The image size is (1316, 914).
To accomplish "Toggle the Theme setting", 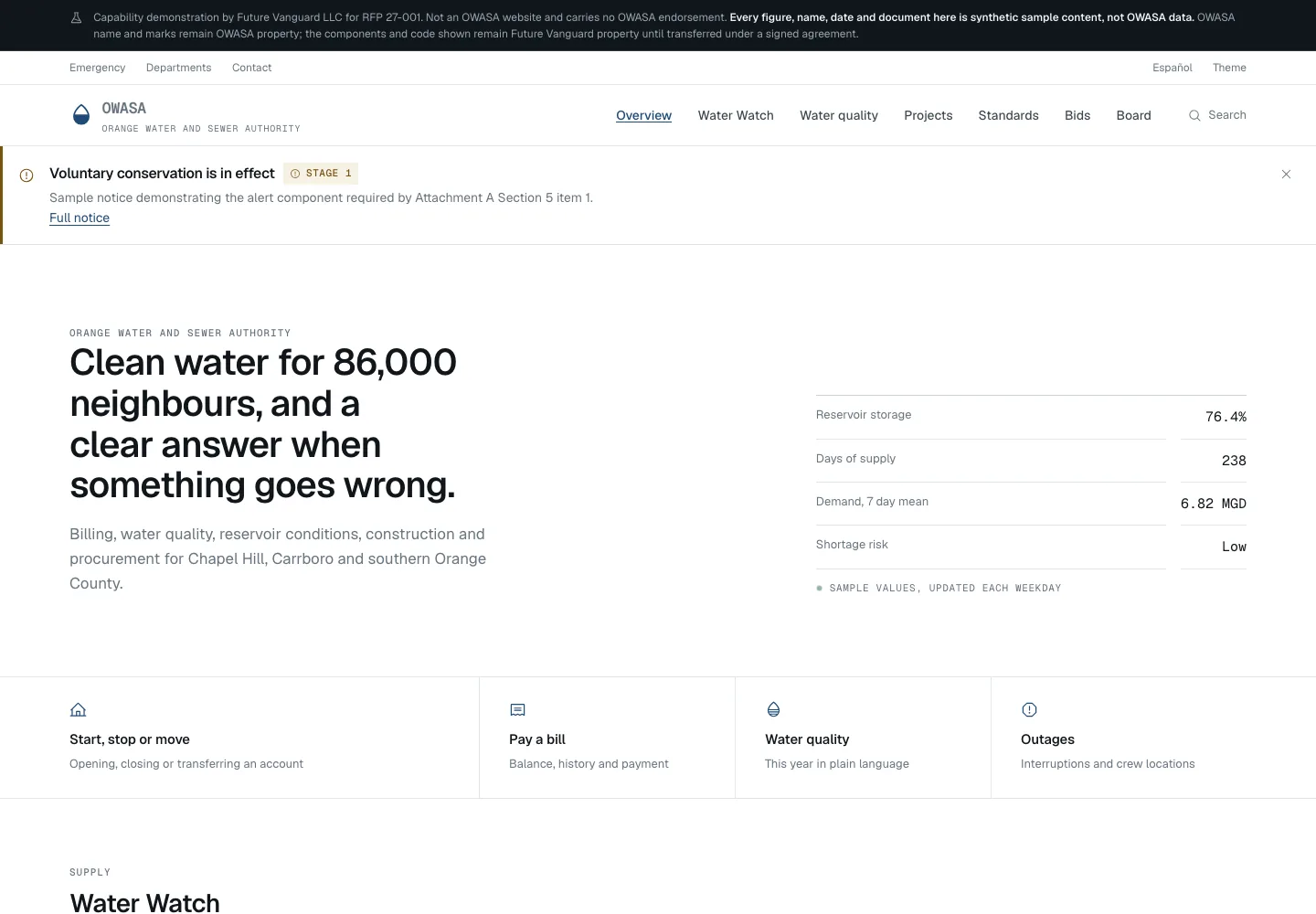I will click(x=1229, y=68).
